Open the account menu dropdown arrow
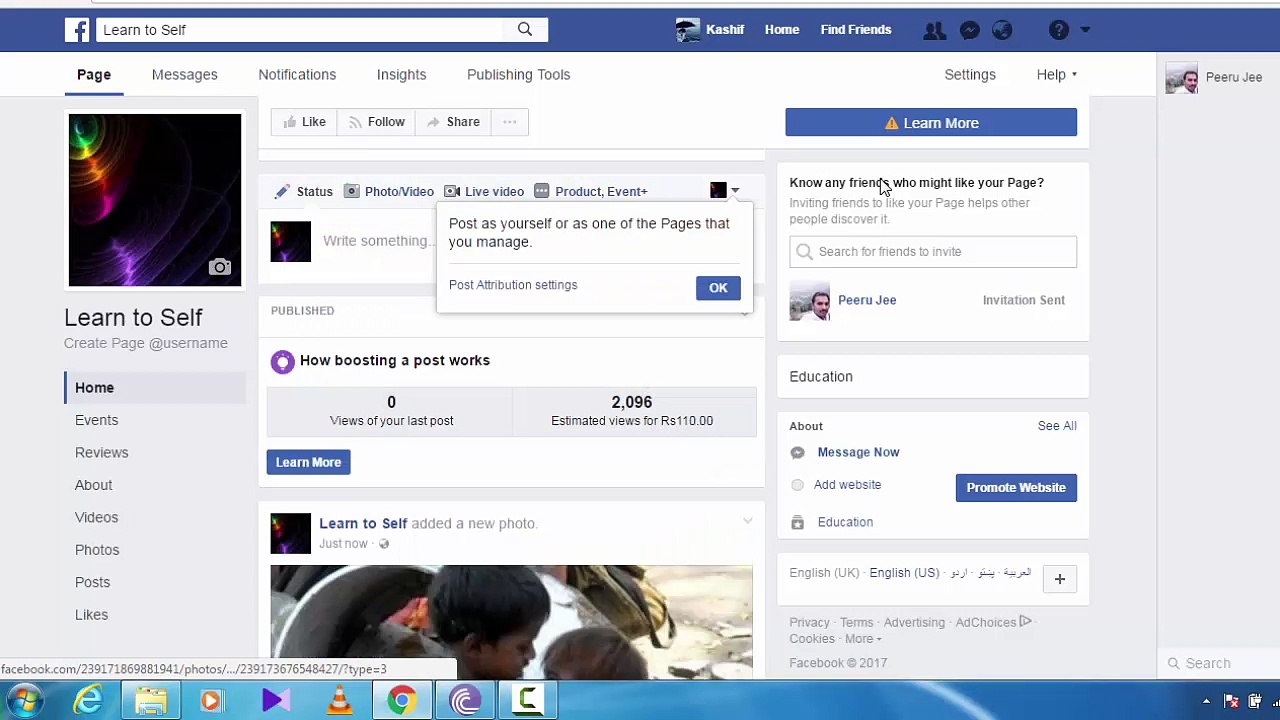1280x720 pixels. pos(1085,30)
